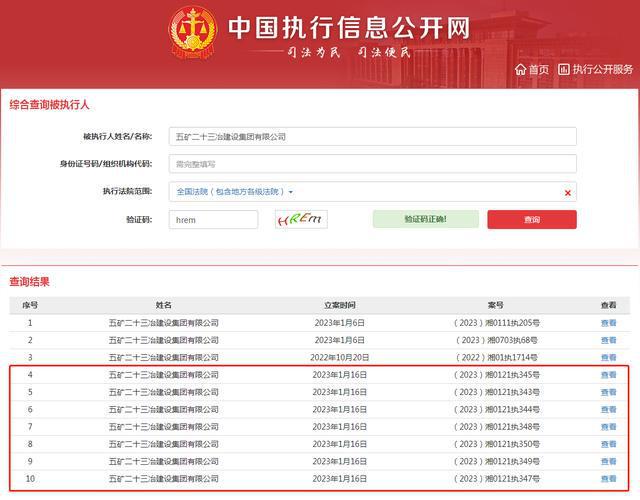Click 验证码正确 status message
This screenshot has width=640, height=500.
pos(425,219)
